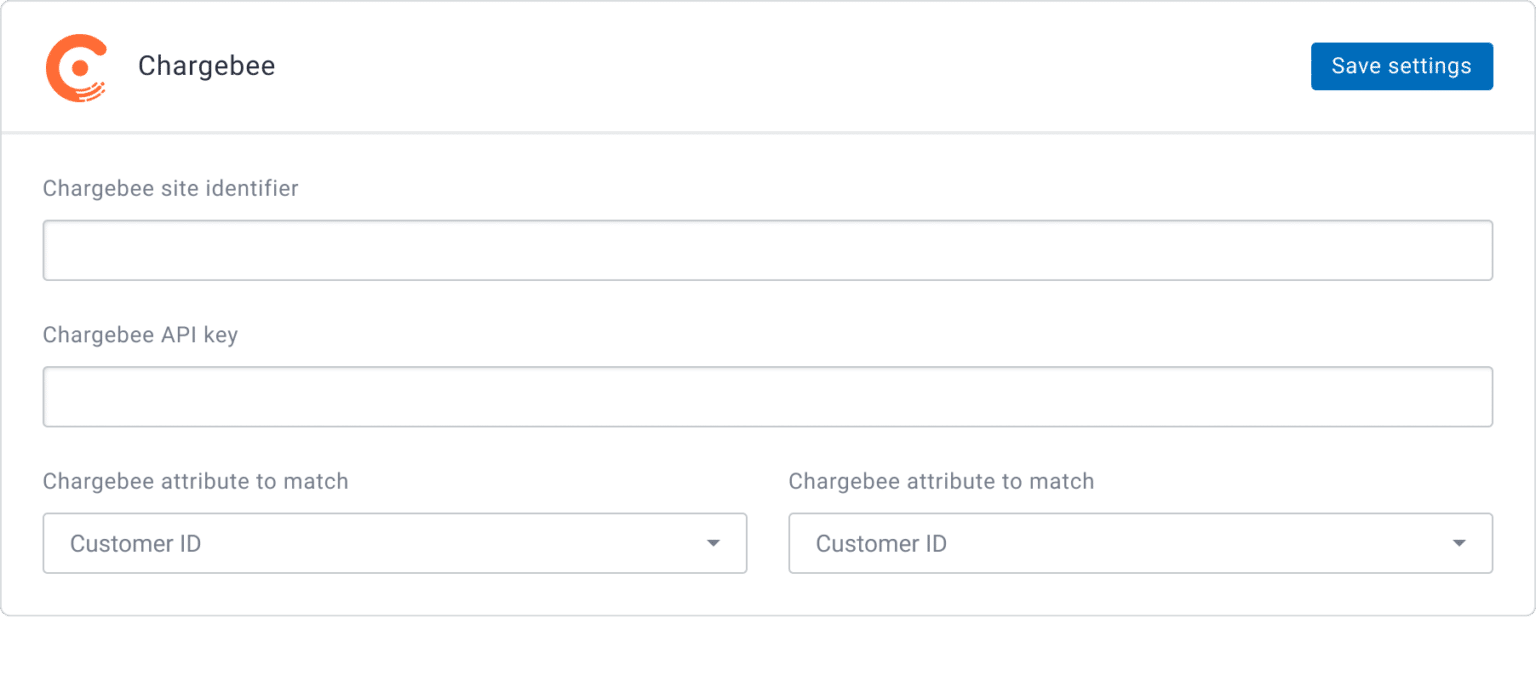This screenshot has width=1536, height=682.
Task: Select the orange circular Chargebee brand mark
Action: pos(78,66)
